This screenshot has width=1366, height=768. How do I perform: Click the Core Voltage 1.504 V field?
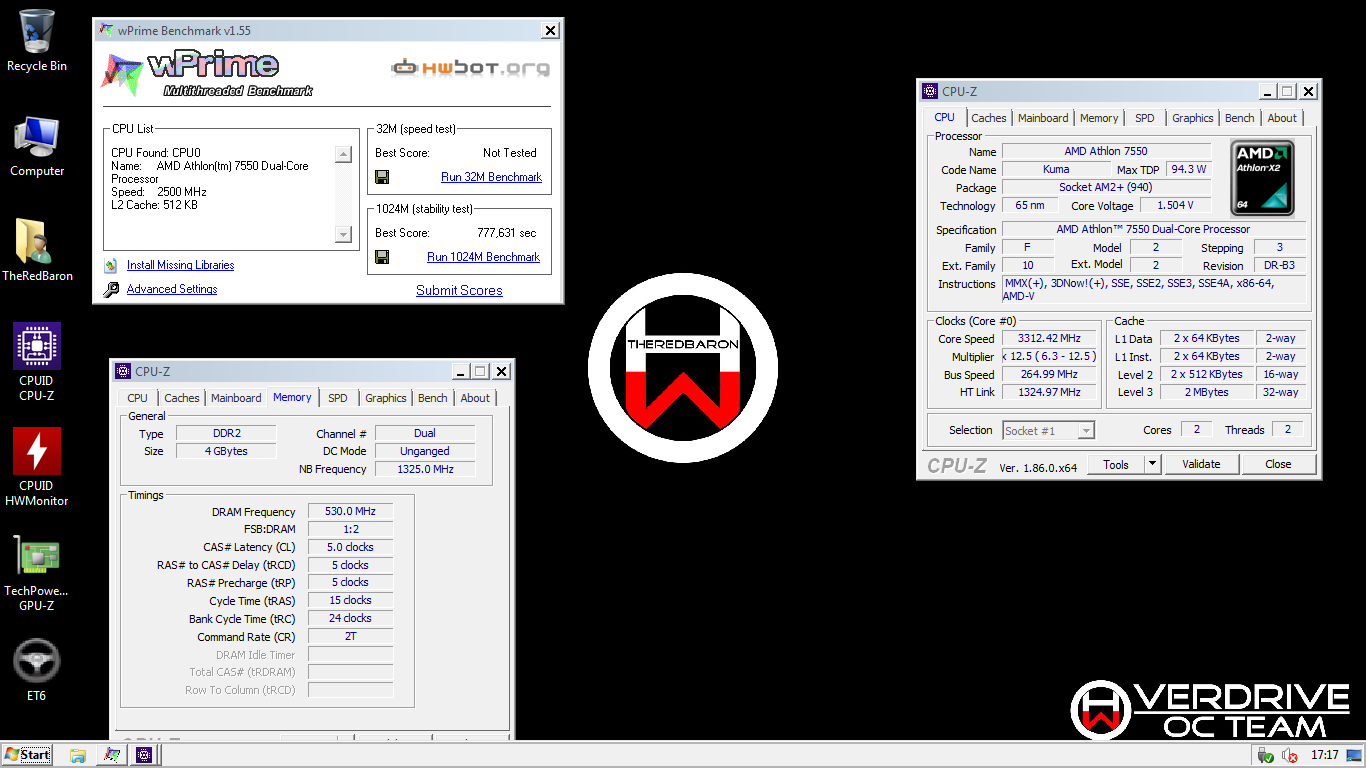1175,205
